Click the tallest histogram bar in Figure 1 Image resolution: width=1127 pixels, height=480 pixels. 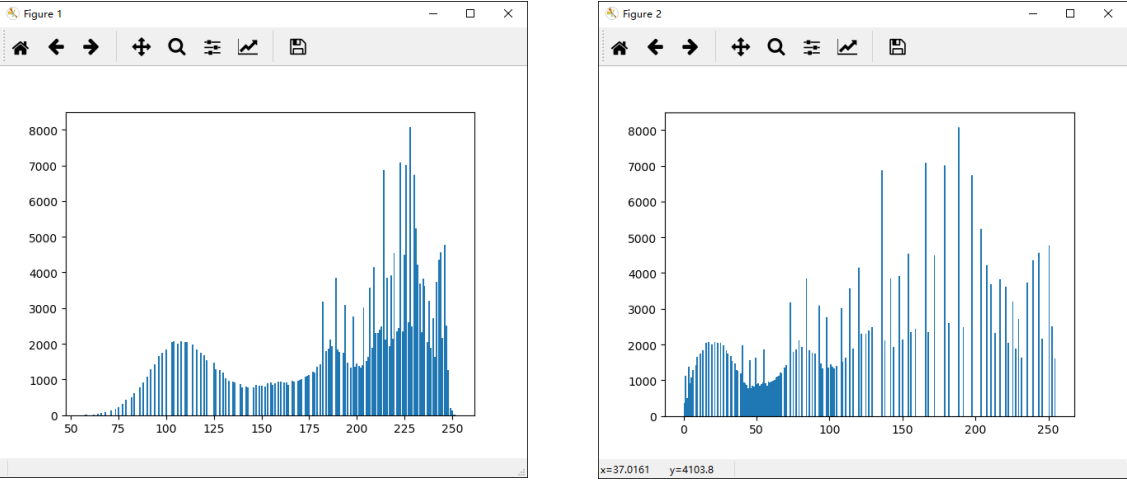410,272
